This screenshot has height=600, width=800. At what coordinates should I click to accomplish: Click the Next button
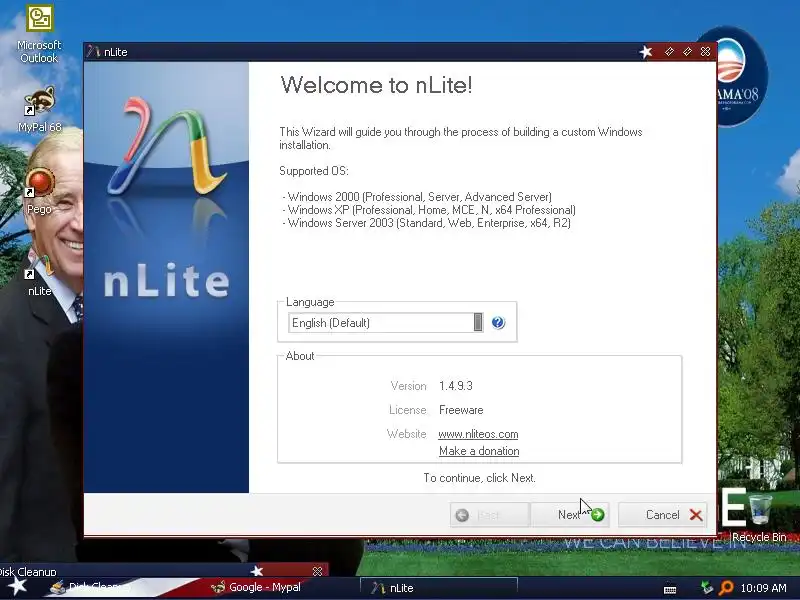[570, 515]
